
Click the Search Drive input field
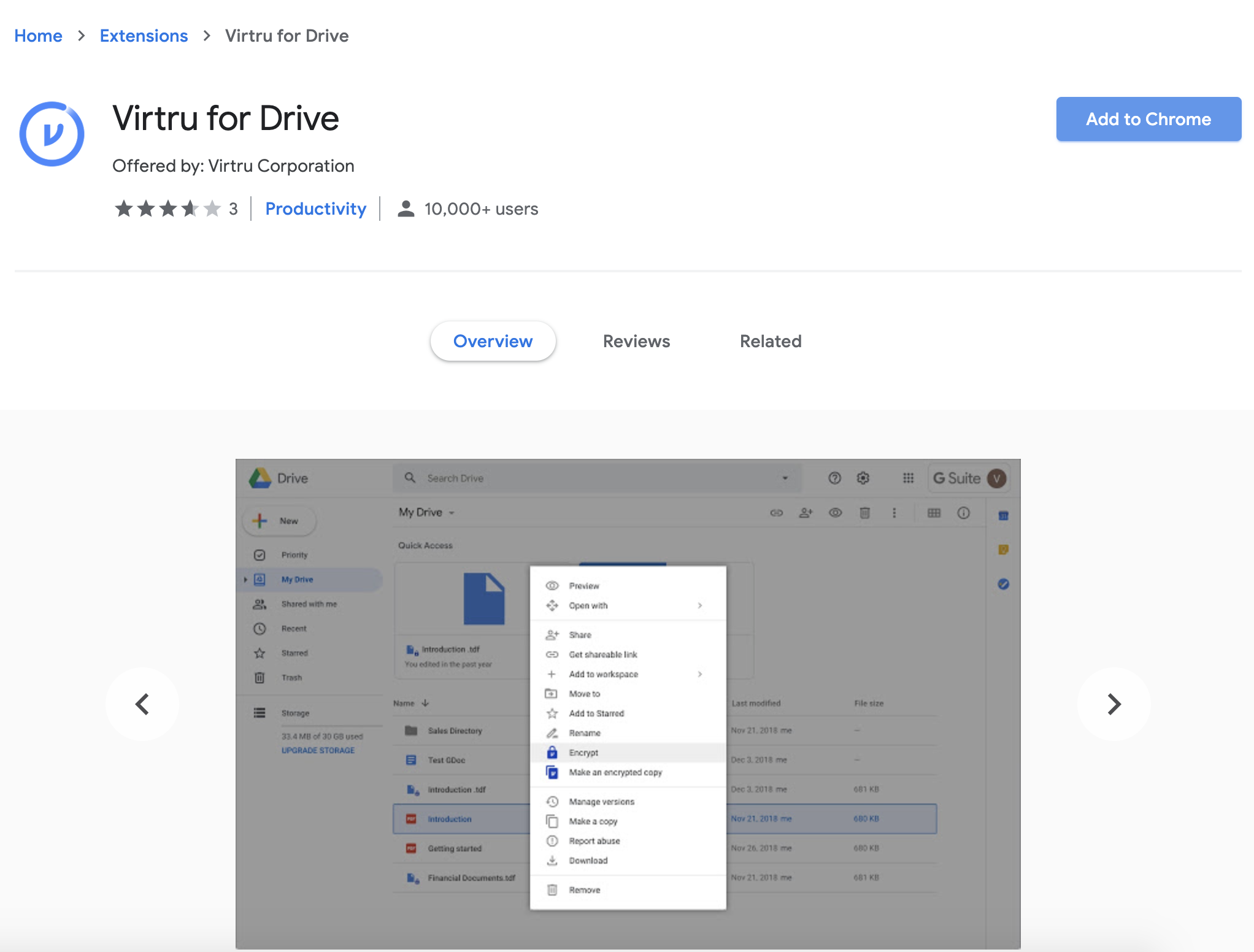pyautogui.click(x=597, y=478)
